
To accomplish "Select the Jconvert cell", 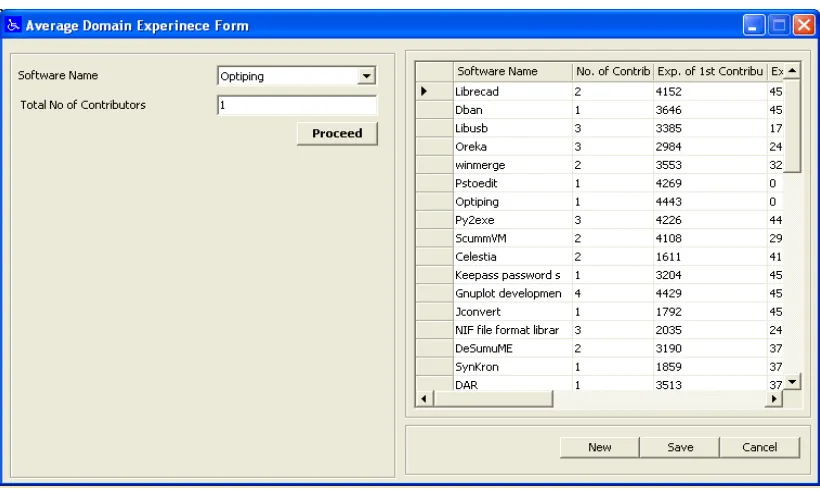I will pos(512,311).
